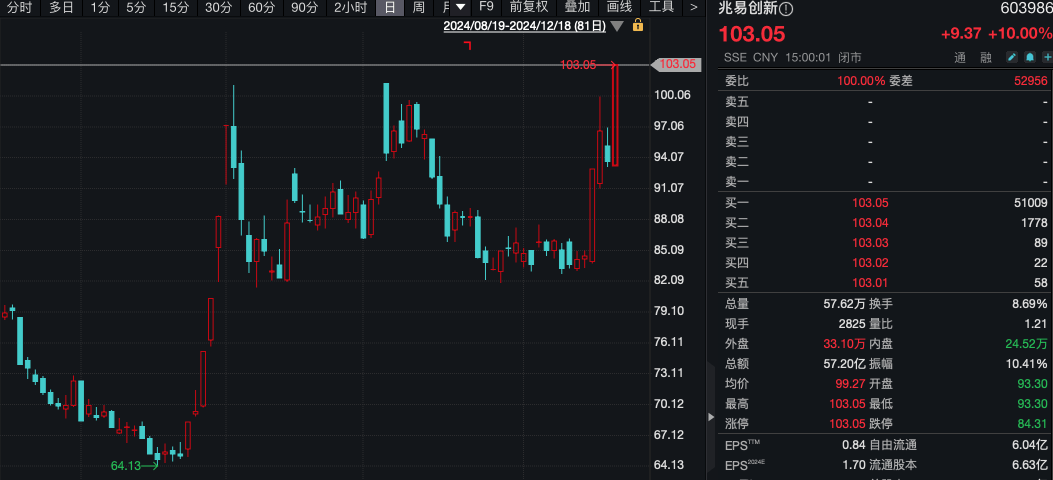
Task: Click the 总量 value 57.62万
Action: (x=845, y=303)
